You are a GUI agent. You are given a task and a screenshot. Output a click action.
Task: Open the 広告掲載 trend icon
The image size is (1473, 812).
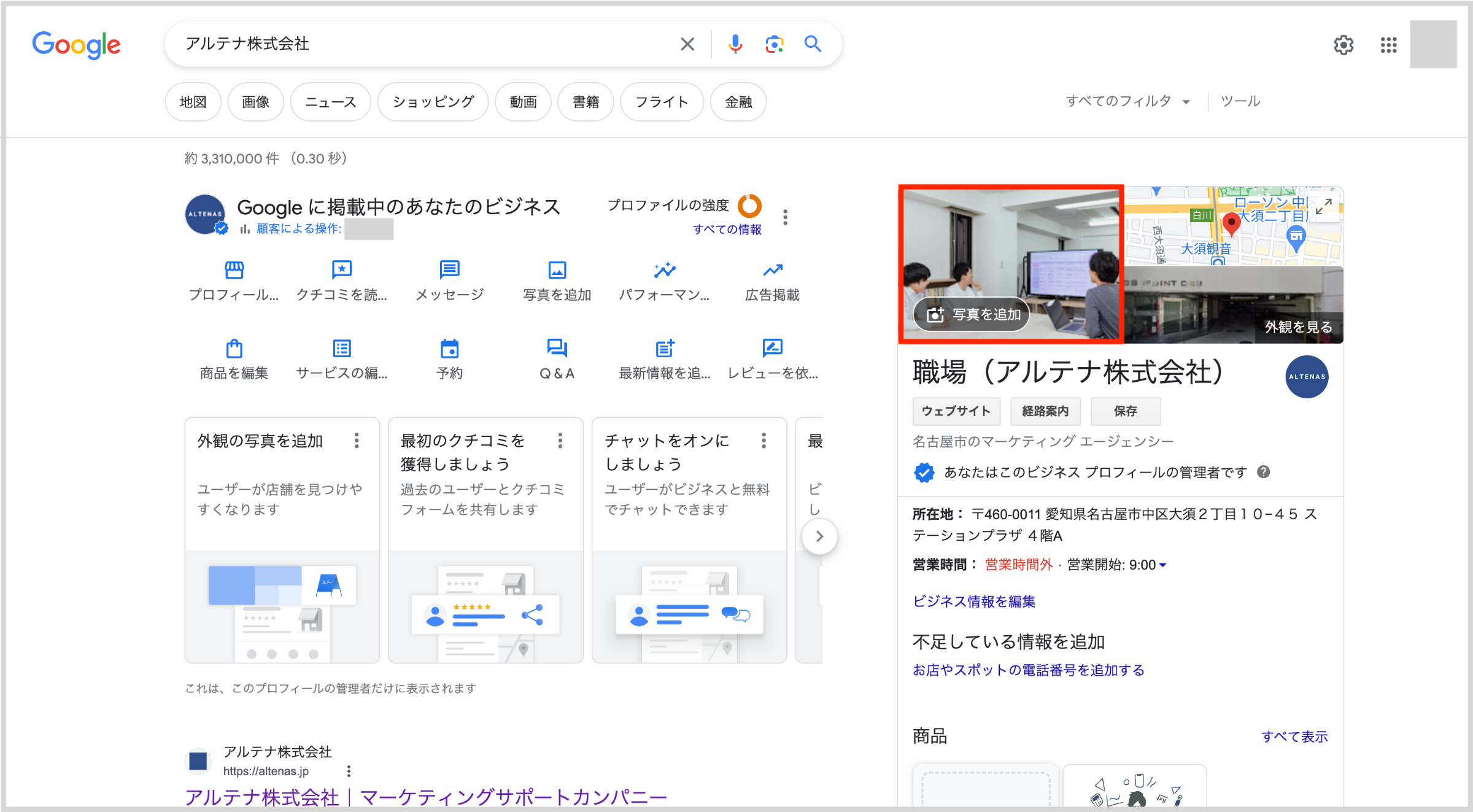click(x=773, y=270)
